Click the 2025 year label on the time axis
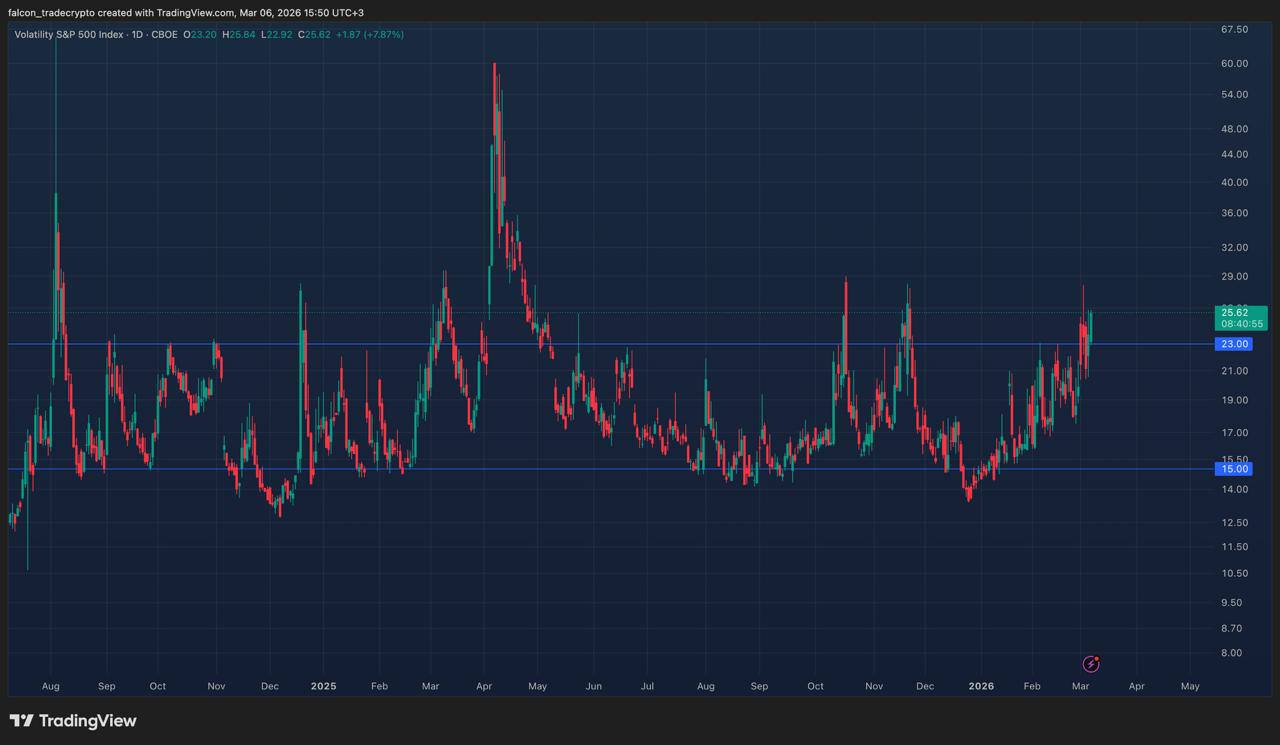 pyautogui.click(x=323, y=687)
